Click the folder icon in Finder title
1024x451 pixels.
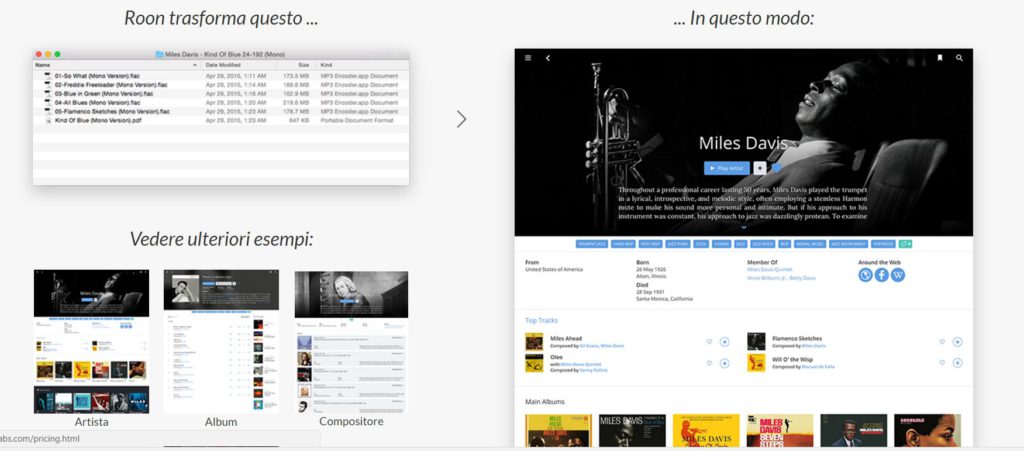[x=159, y=54]
